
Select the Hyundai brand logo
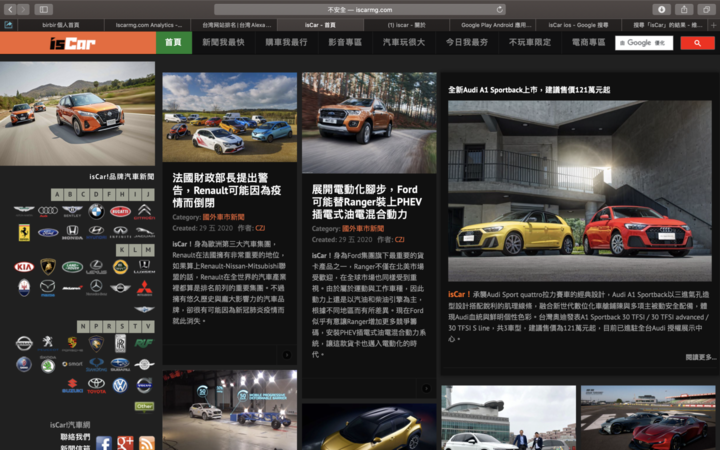96,232
